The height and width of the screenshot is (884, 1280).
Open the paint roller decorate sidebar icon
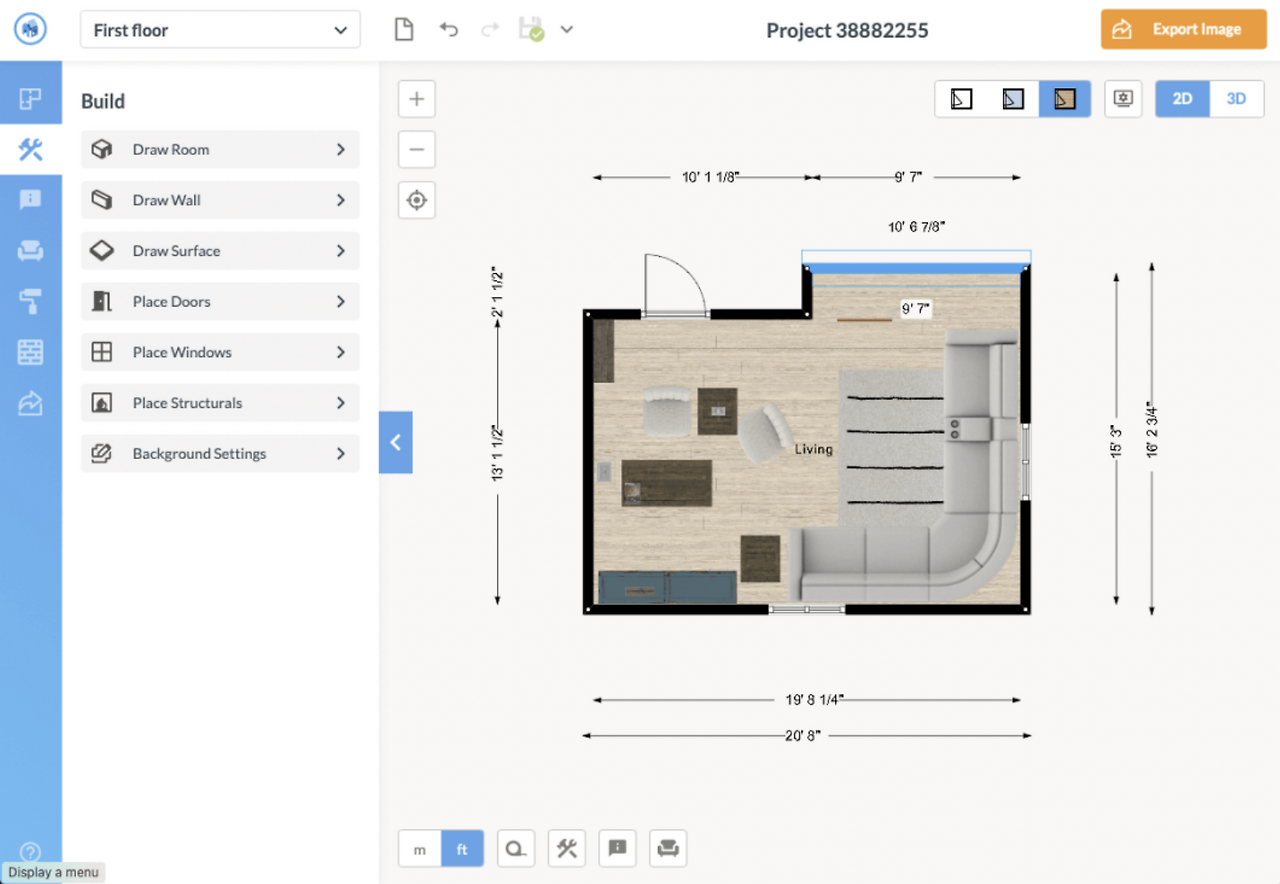pyautogui.click(x=30, y=301)
